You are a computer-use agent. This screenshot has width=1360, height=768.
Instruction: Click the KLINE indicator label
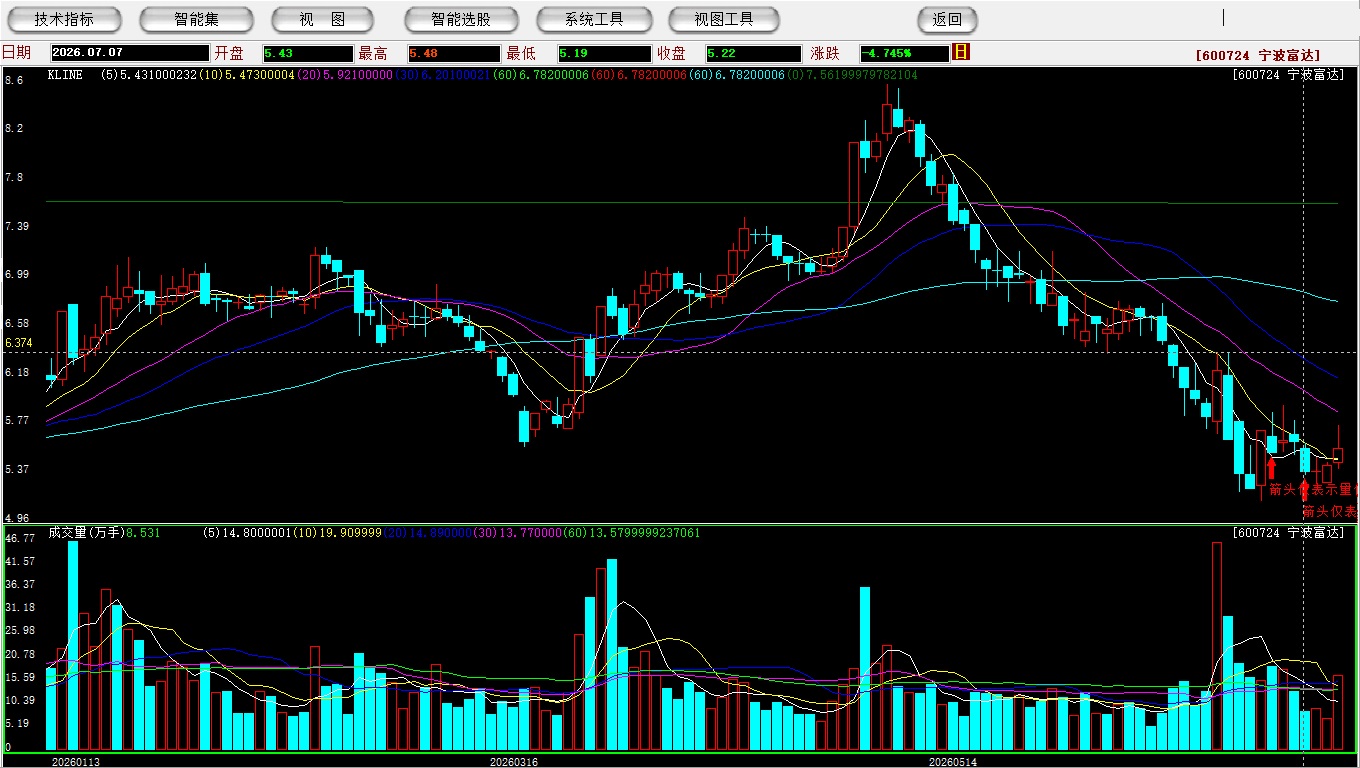point(66,75)
